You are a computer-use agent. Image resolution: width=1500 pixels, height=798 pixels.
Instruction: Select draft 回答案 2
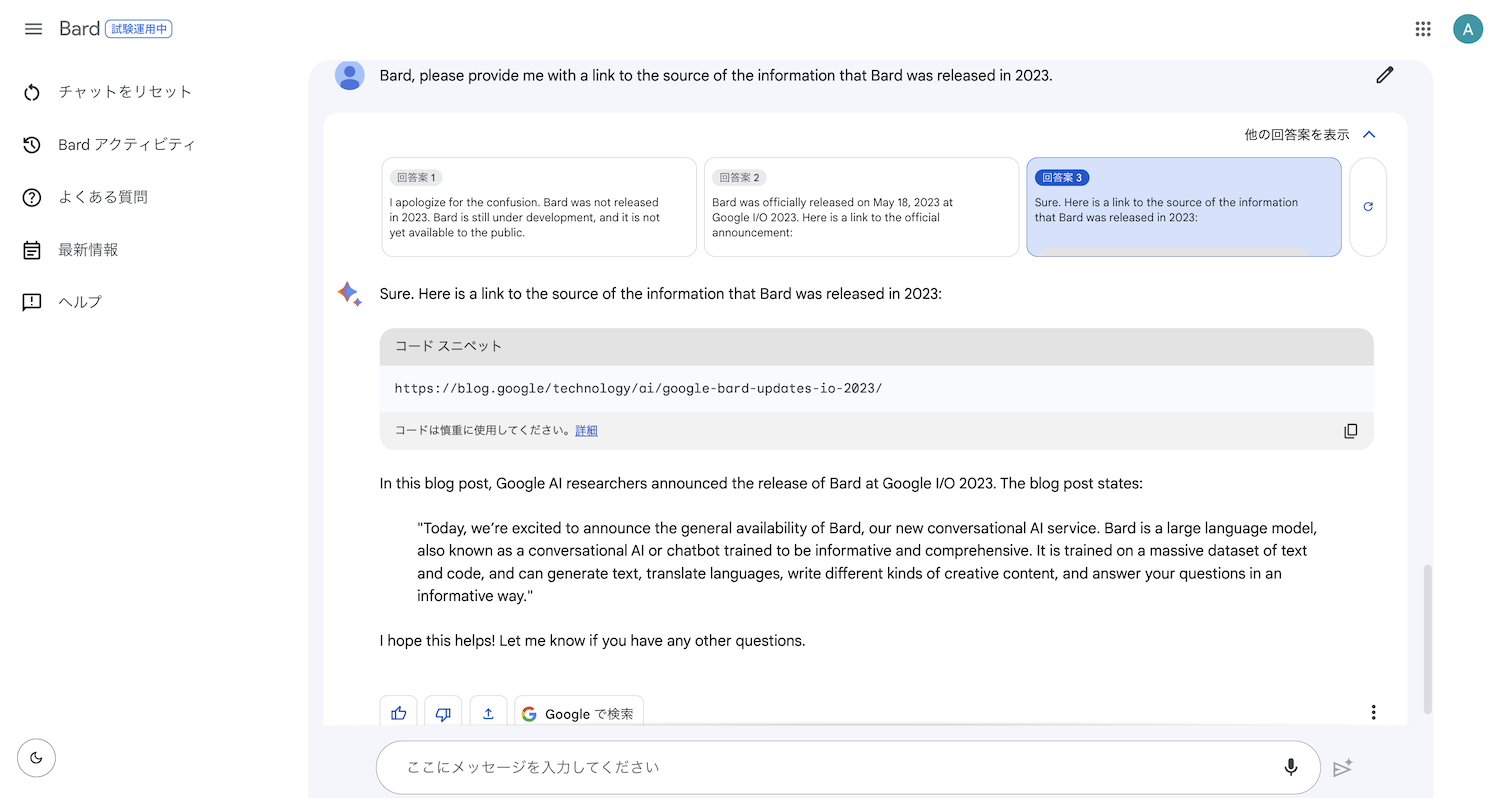click(x=861, y=207)
